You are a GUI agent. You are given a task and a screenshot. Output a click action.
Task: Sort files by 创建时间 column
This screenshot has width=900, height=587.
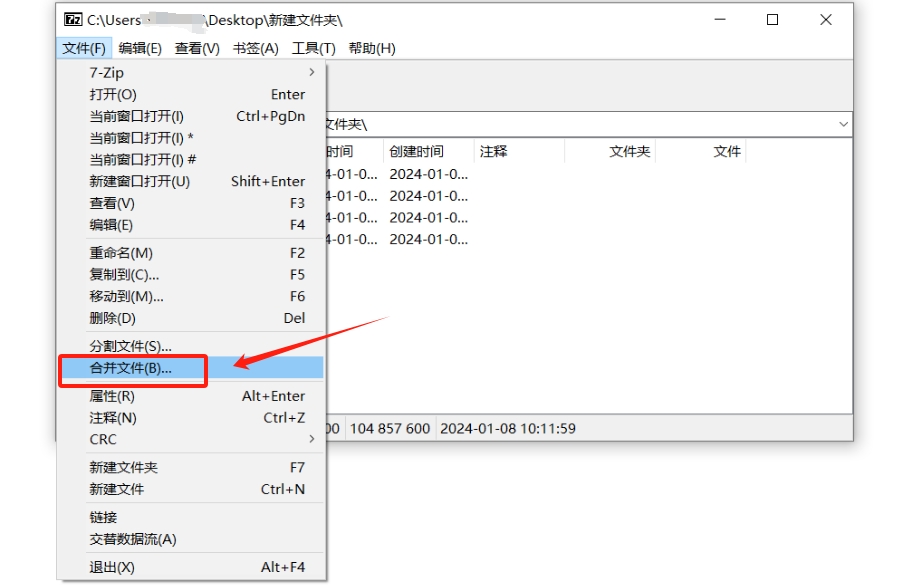[x=415, y=151]
